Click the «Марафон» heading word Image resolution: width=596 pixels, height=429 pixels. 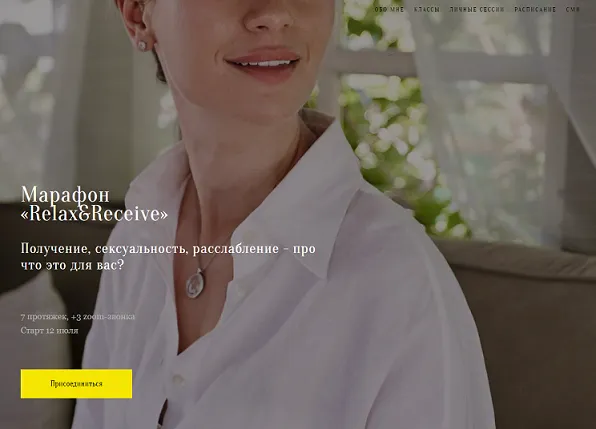[x=65, y=195]
